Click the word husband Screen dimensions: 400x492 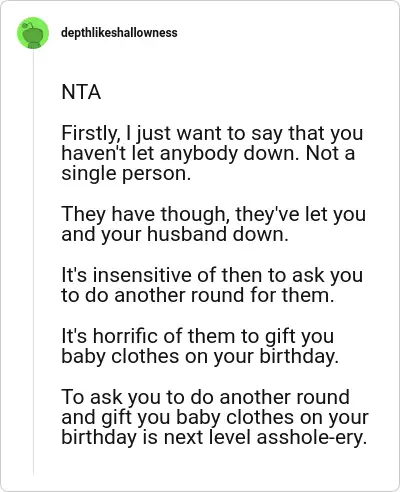tap(187, 234)
